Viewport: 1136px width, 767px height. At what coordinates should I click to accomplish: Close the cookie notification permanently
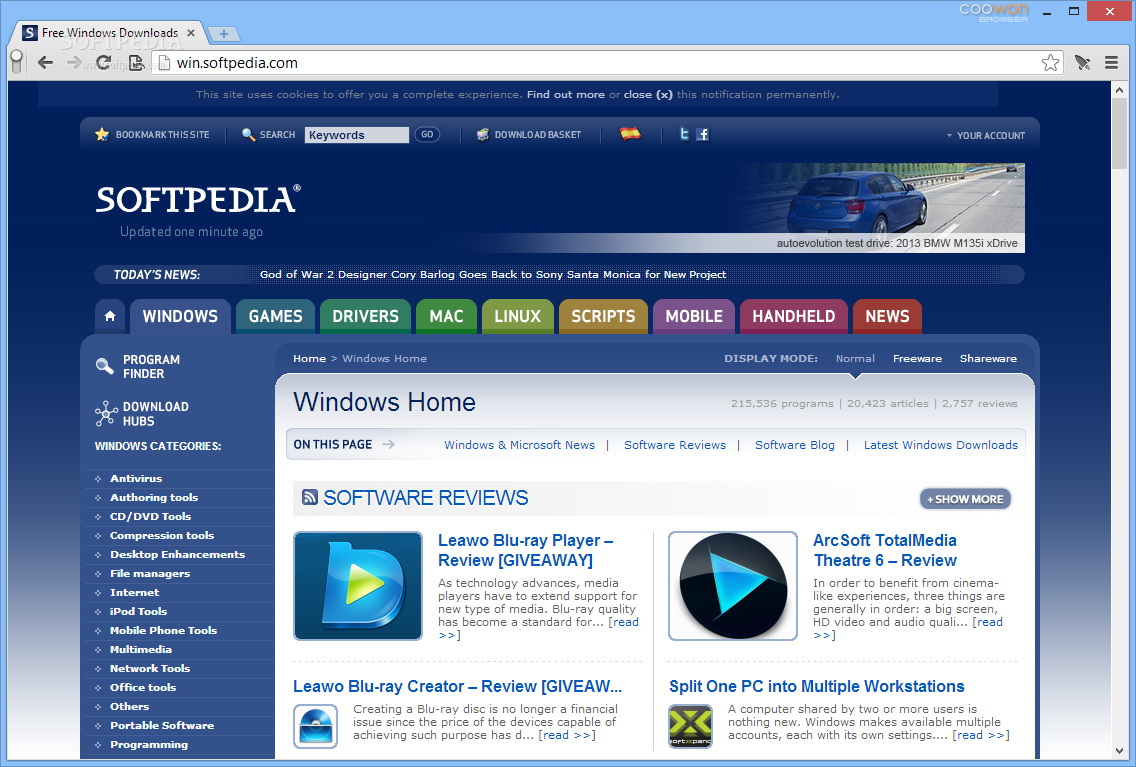coord(648,94)
